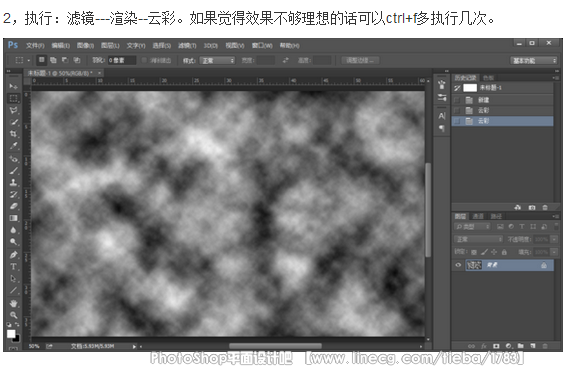The width and height of the screenshot is (574, 375).
Task: Click the Subtract from selection icon
Action: [x=65, y=60]
